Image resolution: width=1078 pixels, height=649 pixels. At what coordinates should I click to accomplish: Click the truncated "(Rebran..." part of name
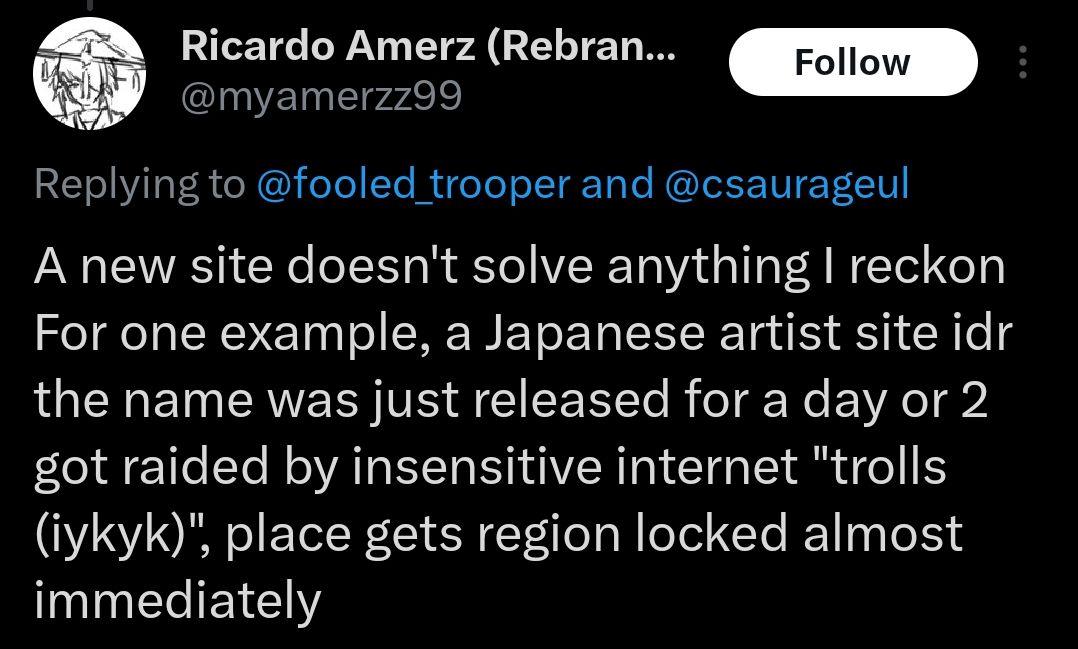582,46
